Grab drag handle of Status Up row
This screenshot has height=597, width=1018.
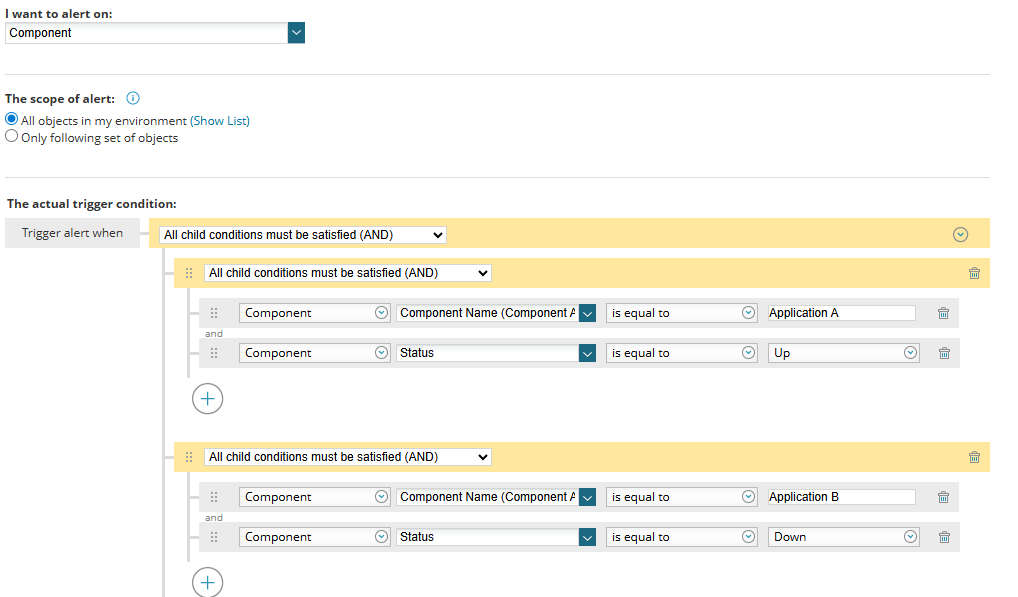214,353
